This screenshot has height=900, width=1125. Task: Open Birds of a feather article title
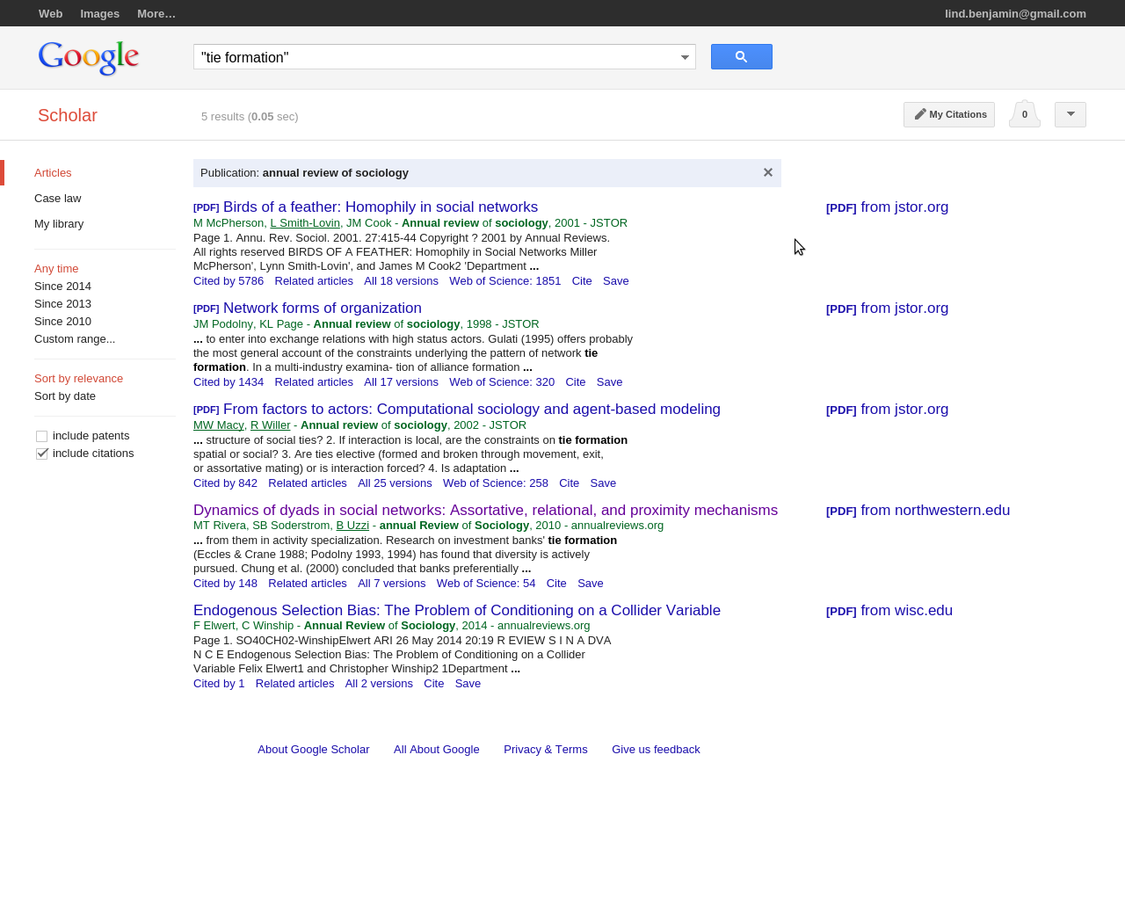pyautogui.click(x=380, y=207)
